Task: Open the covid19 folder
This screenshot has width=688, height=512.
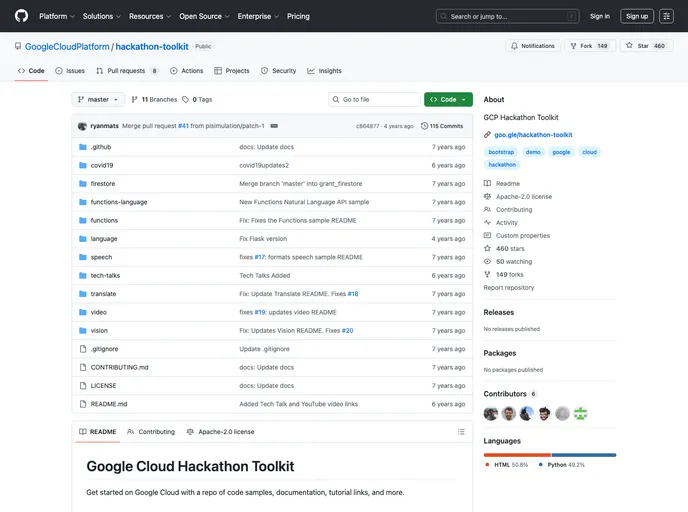Action: pos(102,165)
